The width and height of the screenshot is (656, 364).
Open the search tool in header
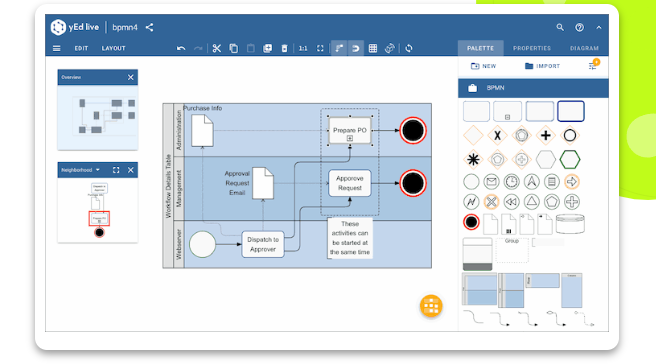(x=560, y=27)
